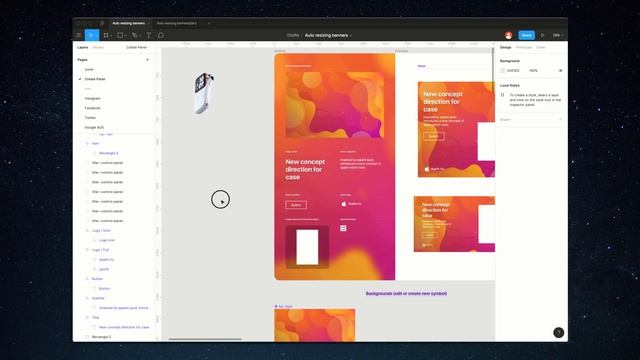Viewport: 640px width, 360px height.
Task: Select the Logo icon layer
Action: pyautogui.click(x=107, y=240)
